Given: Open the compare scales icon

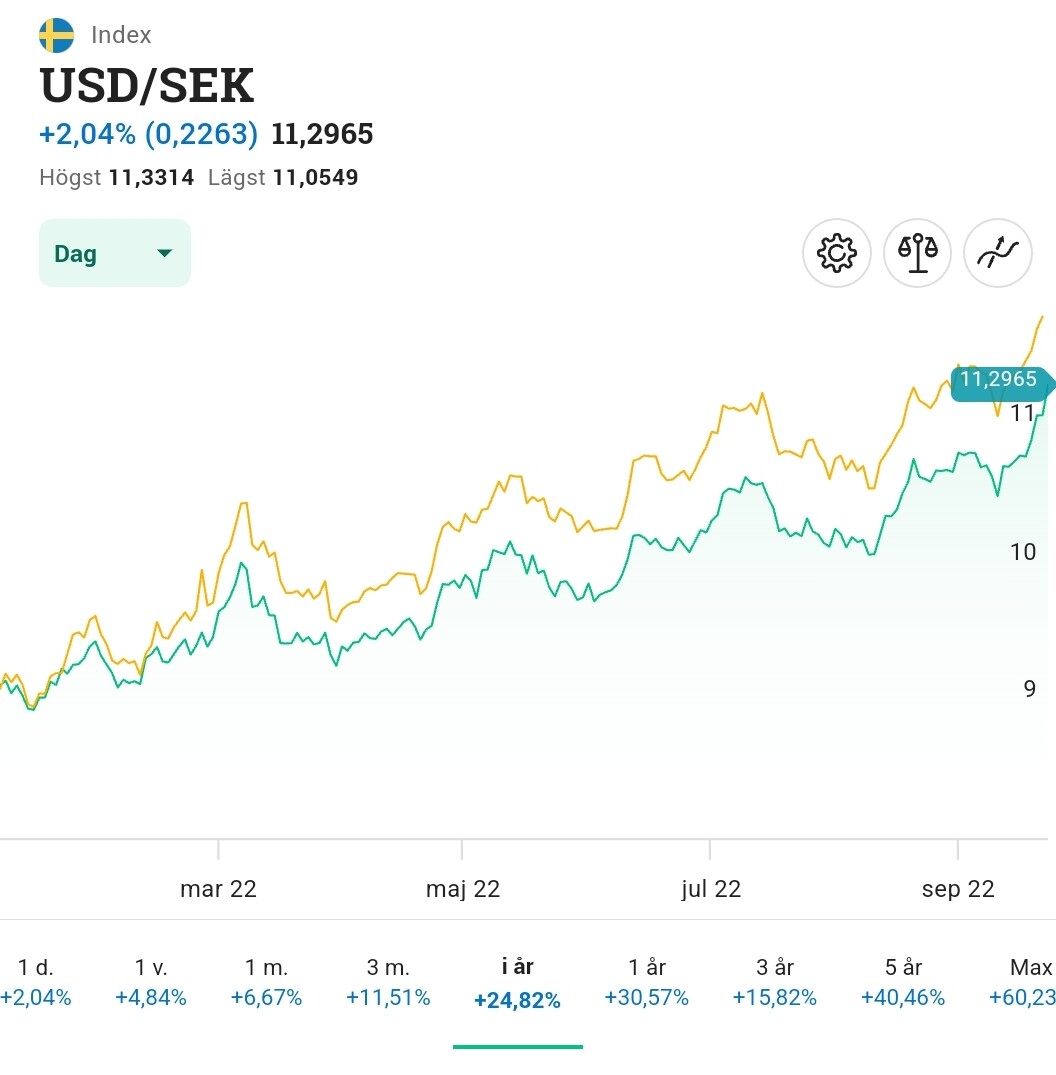Looking at the screenshot, I should (x=918, y=253).
